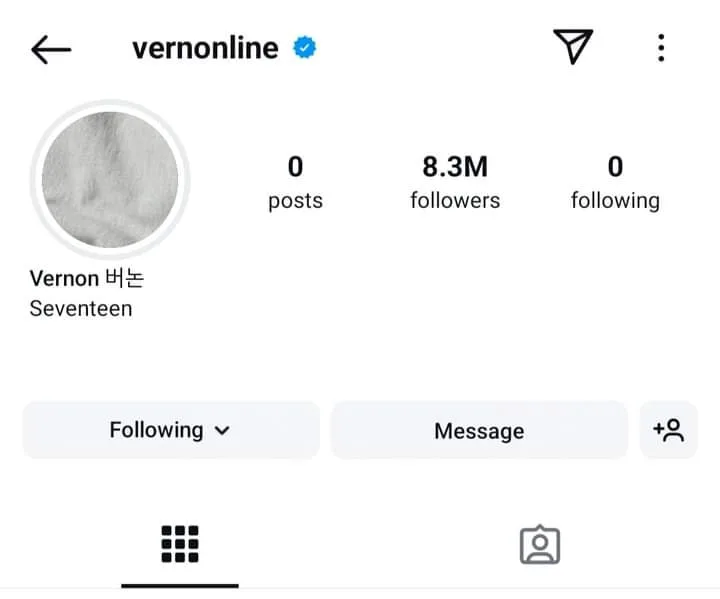Go back using the left arrow

coord(51,49)
